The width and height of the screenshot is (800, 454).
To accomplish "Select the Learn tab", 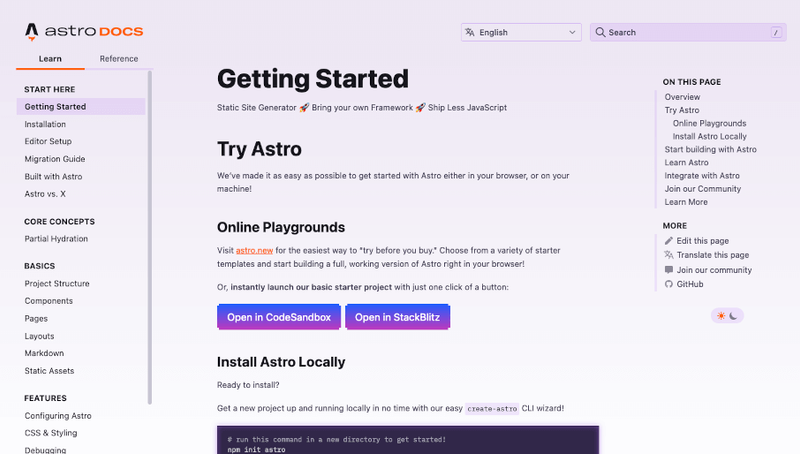I will point(50,59).
